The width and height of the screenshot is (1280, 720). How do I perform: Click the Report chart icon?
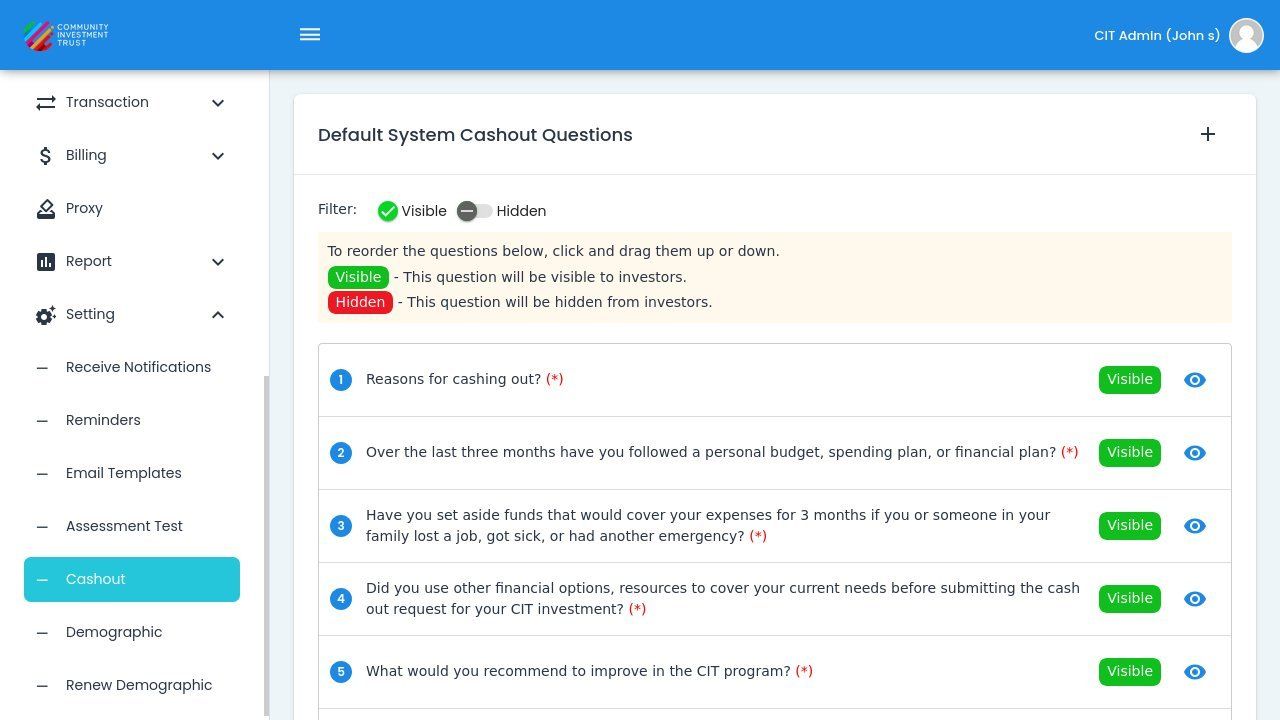coord(45,262)
